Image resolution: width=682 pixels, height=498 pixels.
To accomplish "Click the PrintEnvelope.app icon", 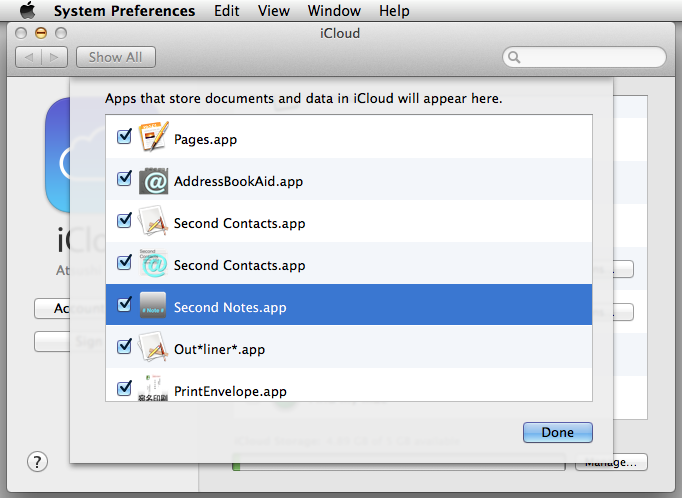I will pyautogui.click(x=153, y=388).
